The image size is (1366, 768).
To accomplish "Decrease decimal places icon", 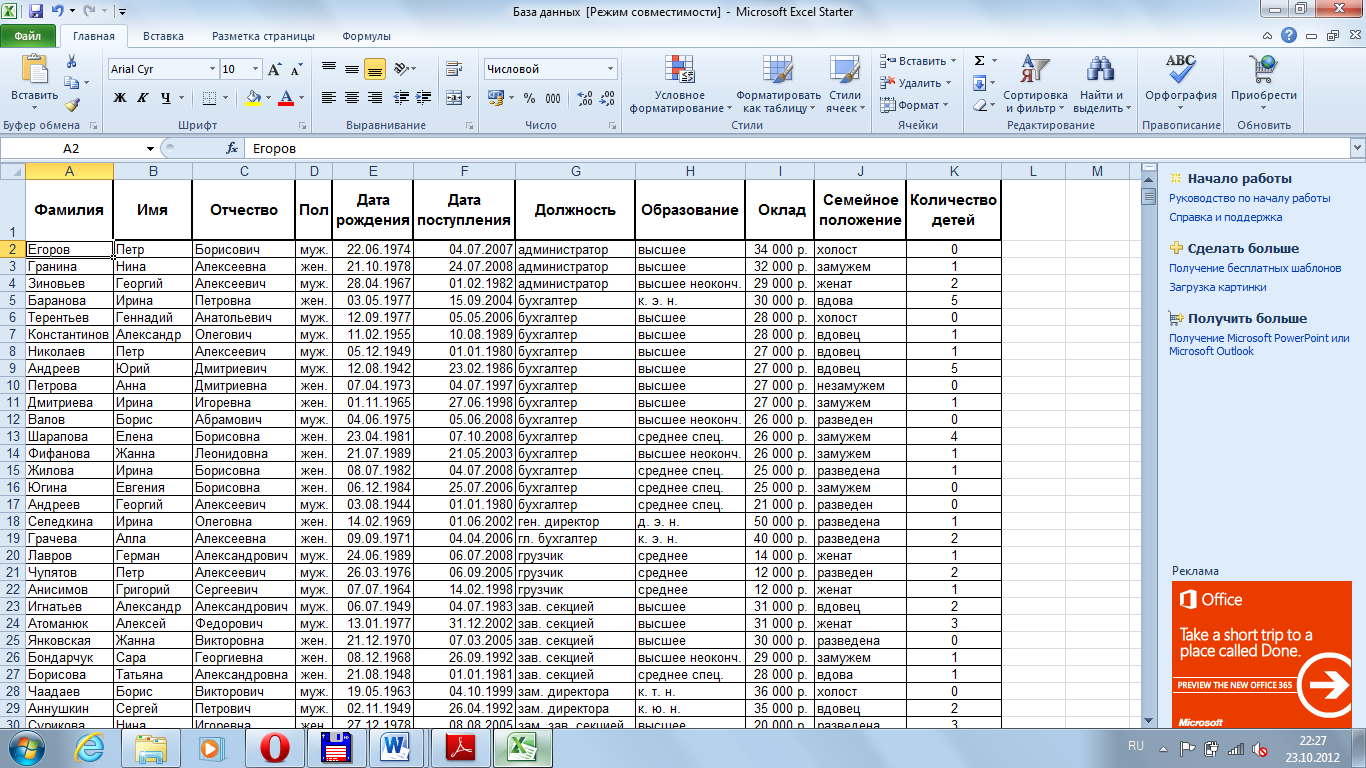I will point(608,98).
